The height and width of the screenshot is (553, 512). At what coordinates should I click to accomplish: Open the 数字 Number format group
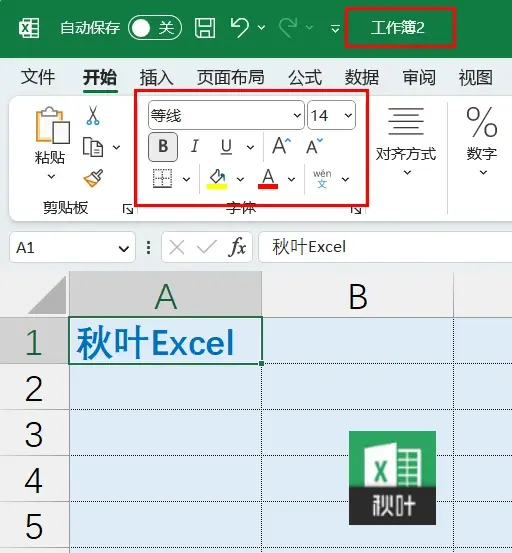(482, 141)
